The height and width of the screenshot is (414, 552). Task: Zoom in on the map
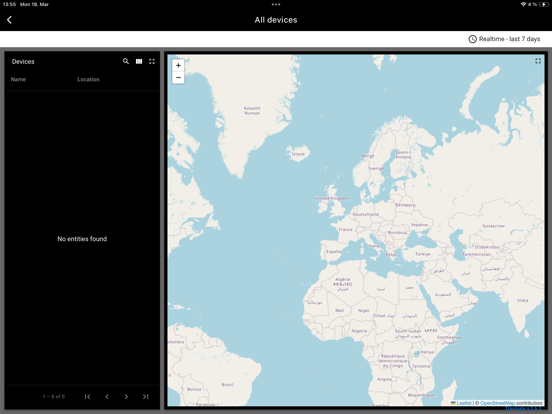tap(178, 65)
